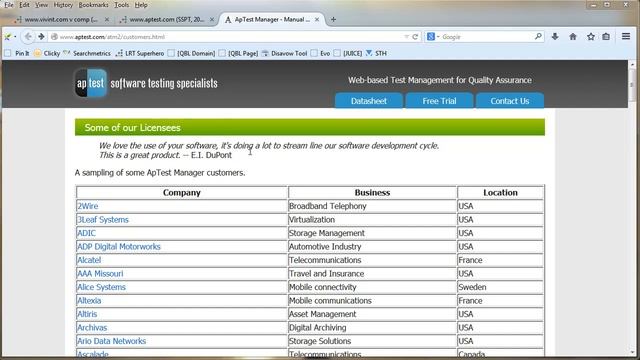The width and height of the screenshot is (640, 360).
Task: Click the Broadband Telephony cell
Action: pyautogui.click(x=372, y=206)
